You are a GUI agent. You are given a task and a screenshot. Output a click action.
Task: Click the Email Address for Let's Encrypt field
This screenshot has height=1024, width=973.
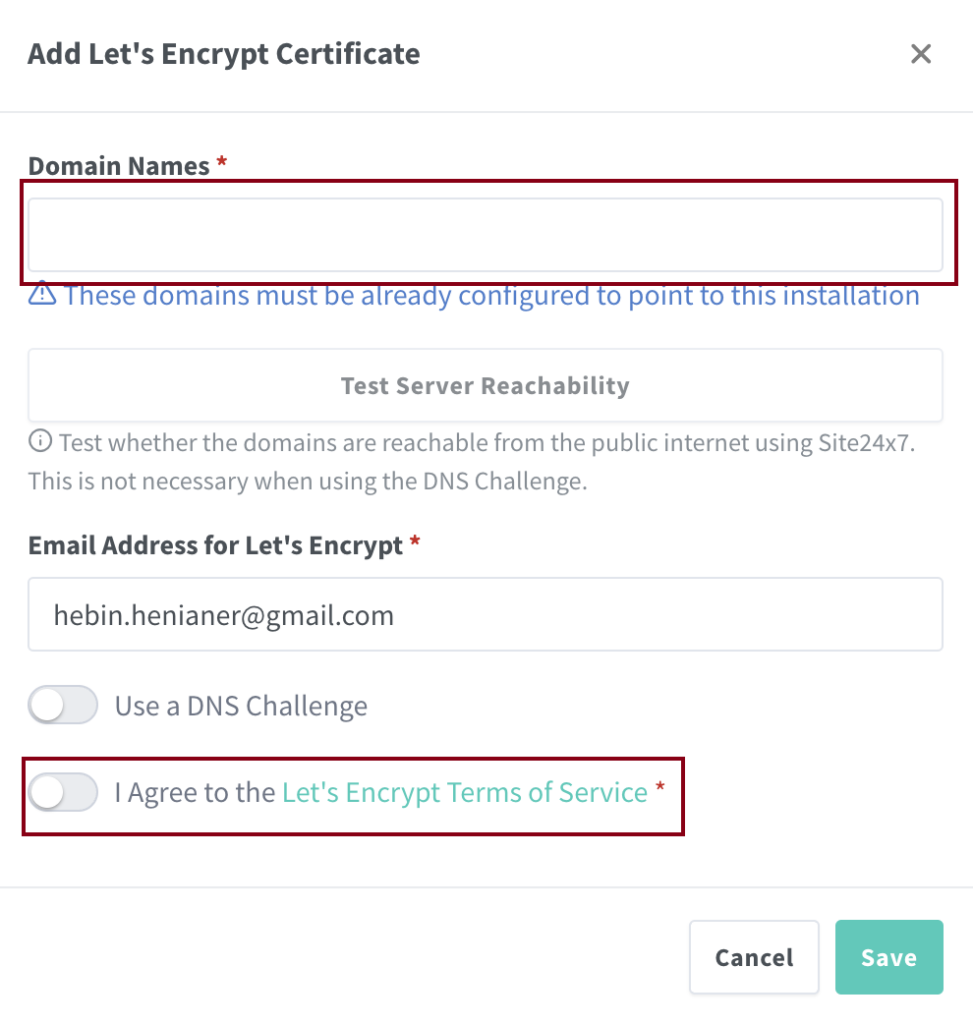pos(485,614)
